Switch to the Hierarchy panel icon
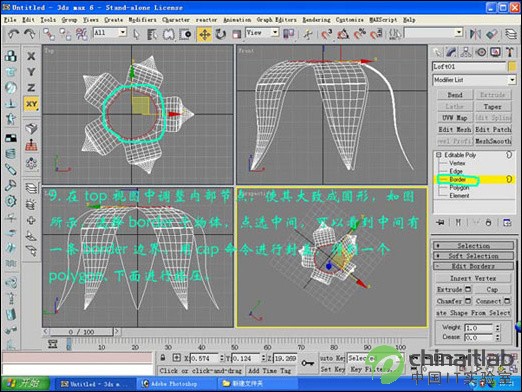522x392 pixels. pos(466,52)
